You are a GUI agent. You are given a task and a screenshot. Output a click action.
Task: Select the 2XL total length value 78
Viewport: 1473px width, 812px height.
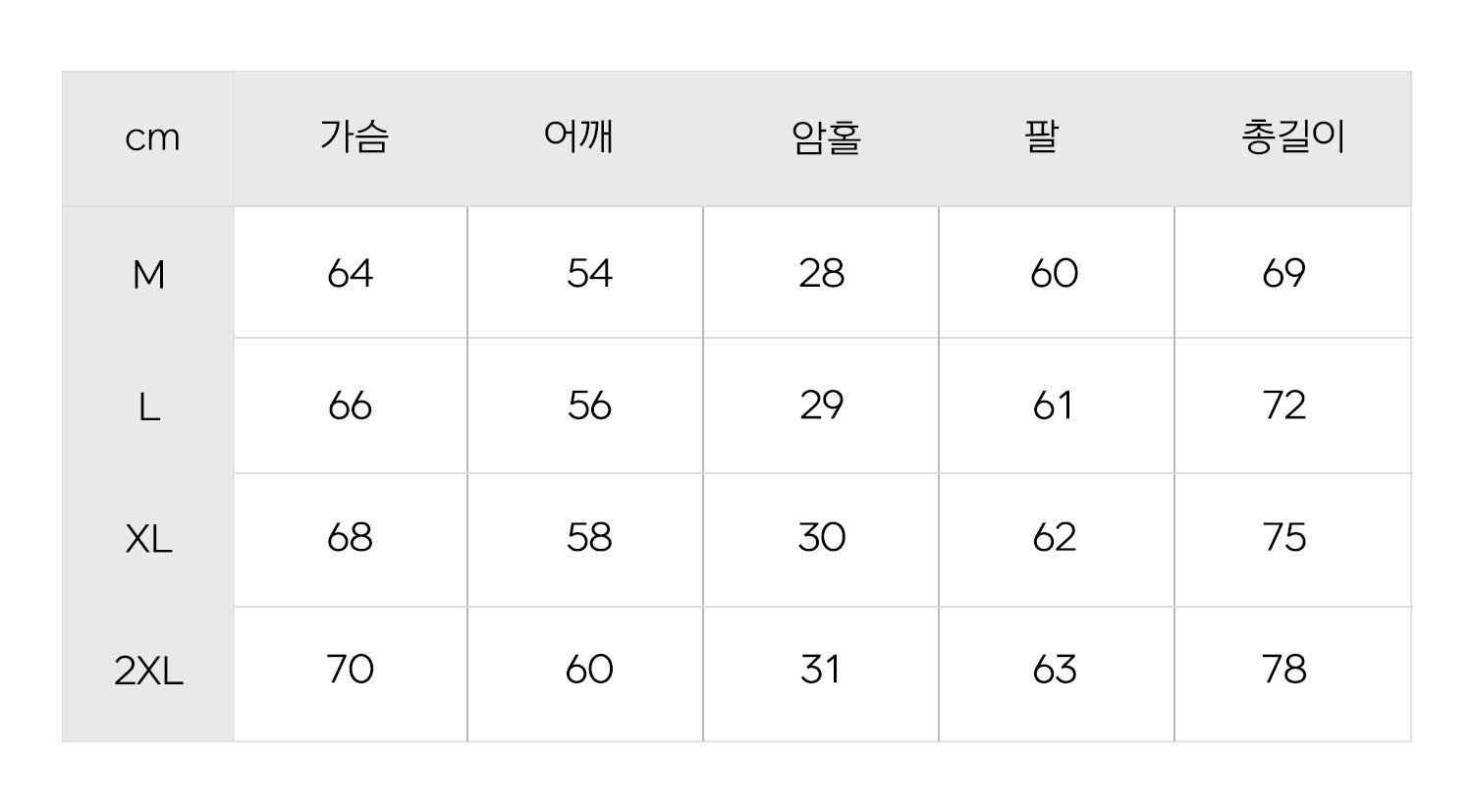click(x=1284, y=670)
